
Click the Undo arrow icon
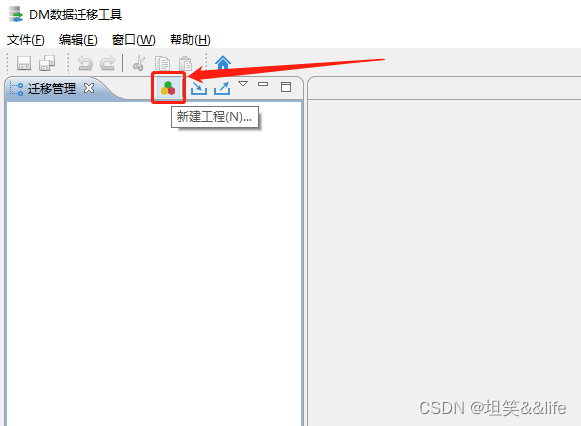coord(85,63)
